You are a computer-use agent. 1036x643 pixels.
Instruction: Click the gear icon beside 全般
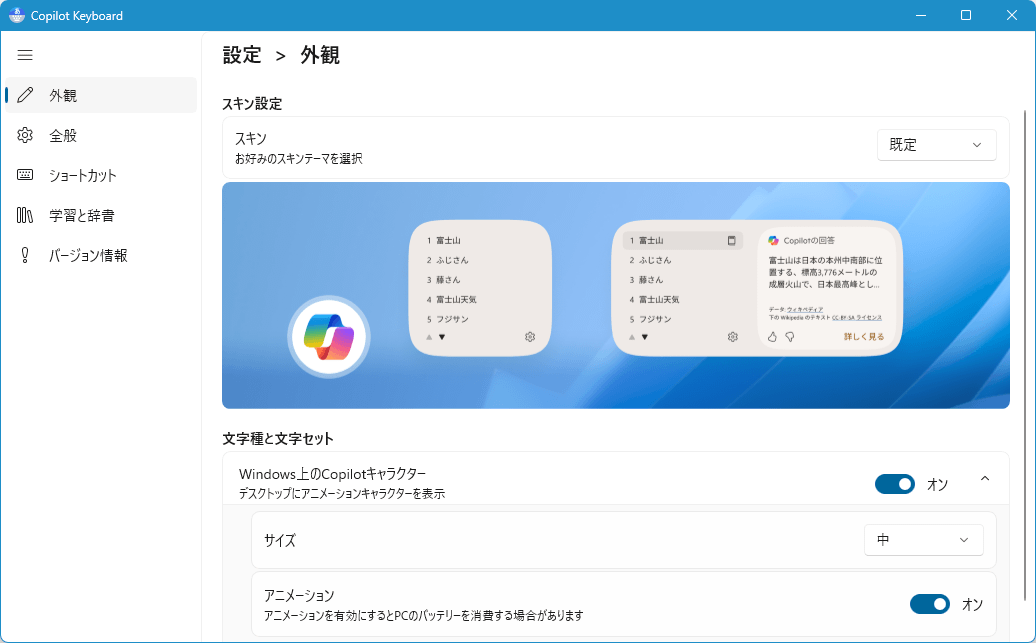(x=26, y=135)
